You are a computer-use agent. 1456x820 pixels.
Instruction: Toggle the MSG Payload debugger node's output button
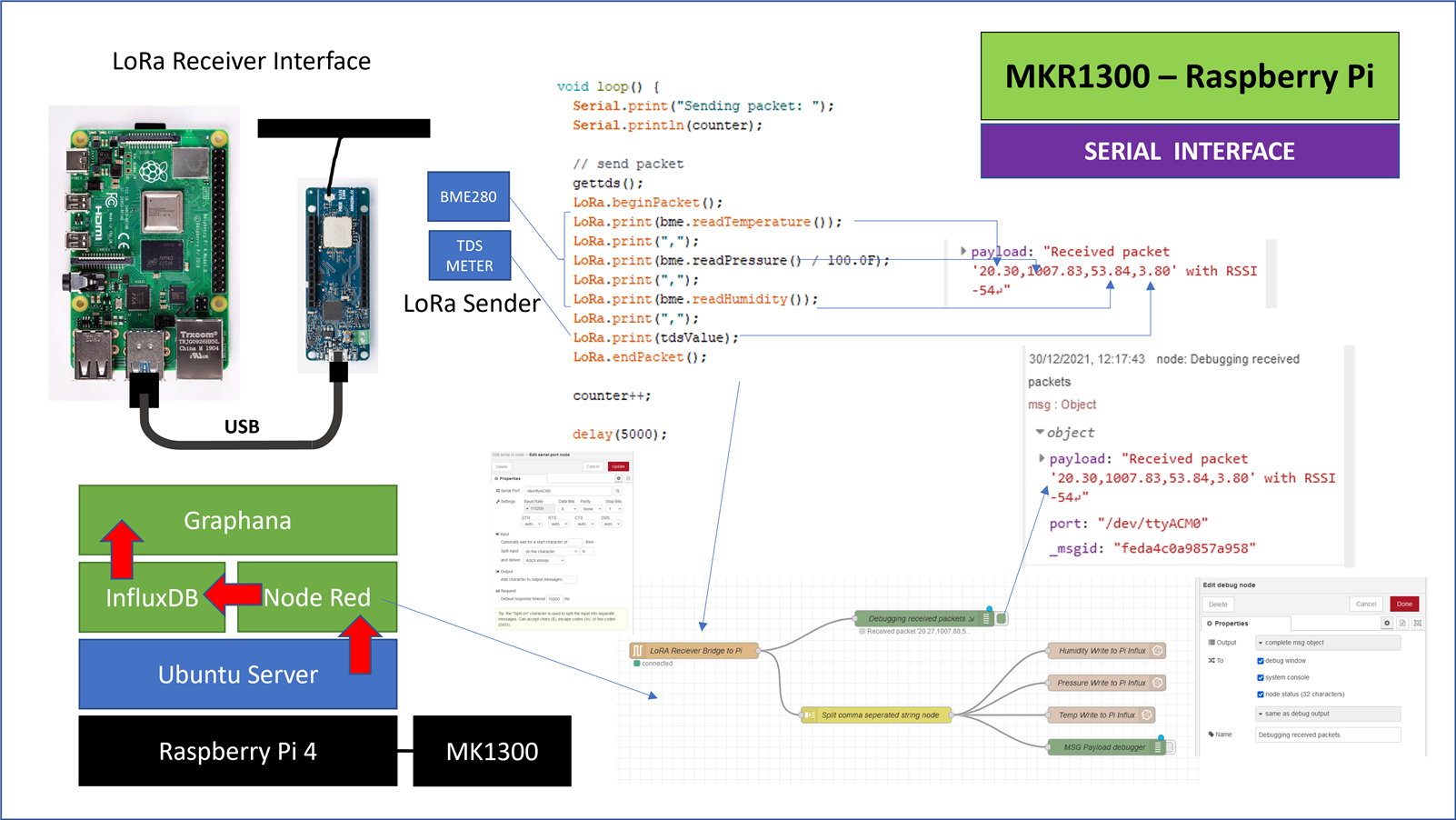tap(1171, 747)
